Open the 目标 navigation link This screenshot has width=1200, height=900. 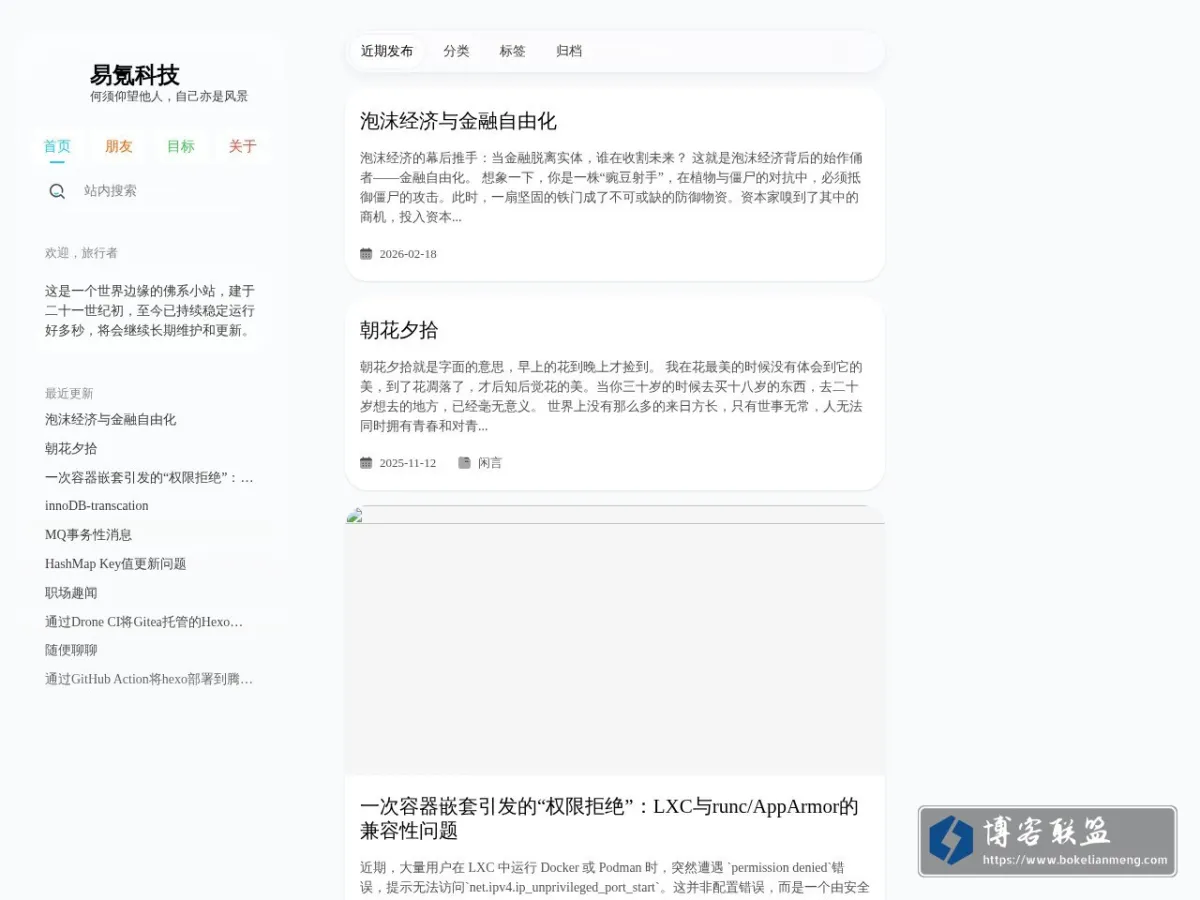[181, 146]
